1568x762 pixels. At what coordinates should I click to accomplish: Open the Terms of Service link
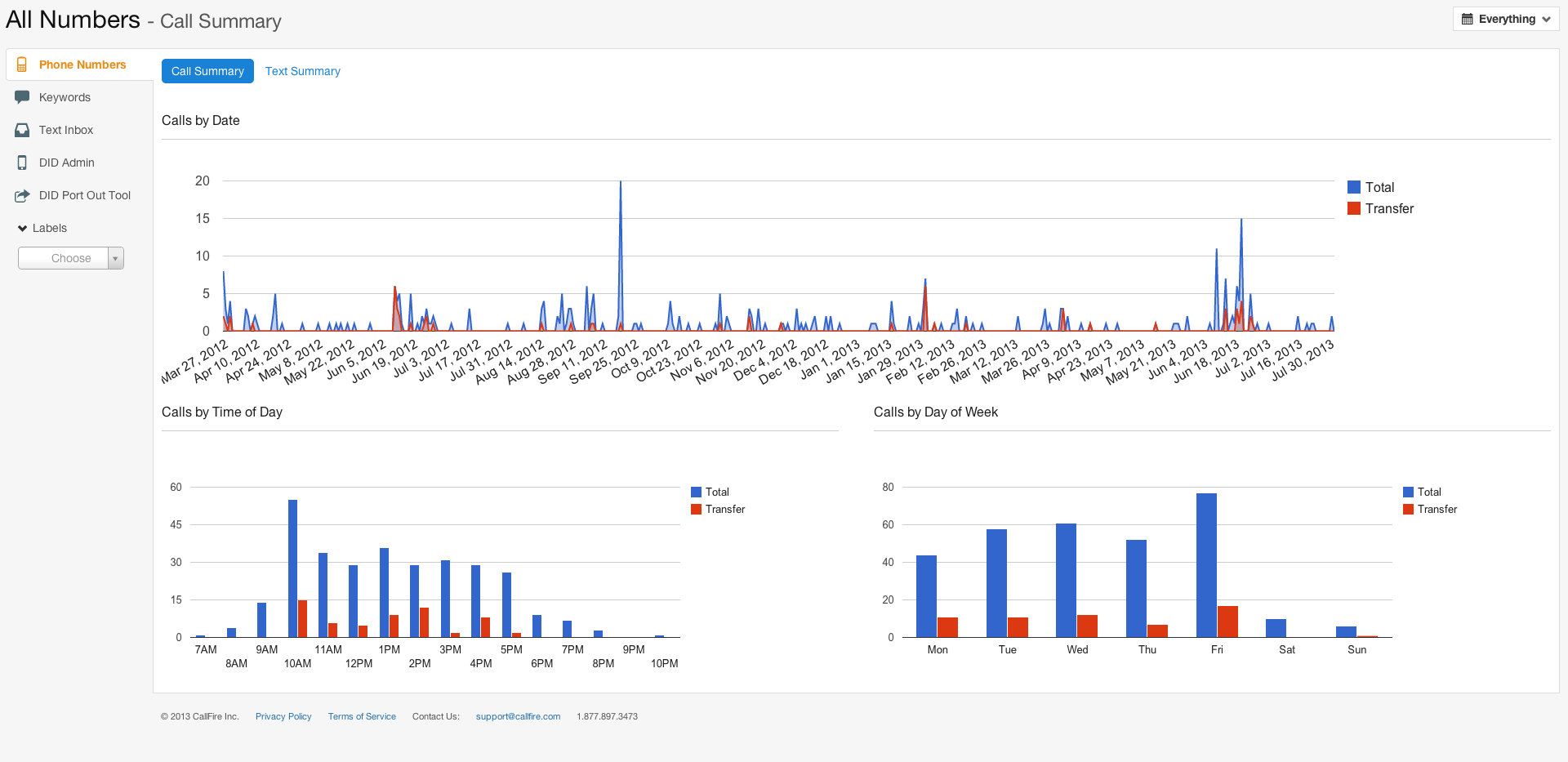362,716
